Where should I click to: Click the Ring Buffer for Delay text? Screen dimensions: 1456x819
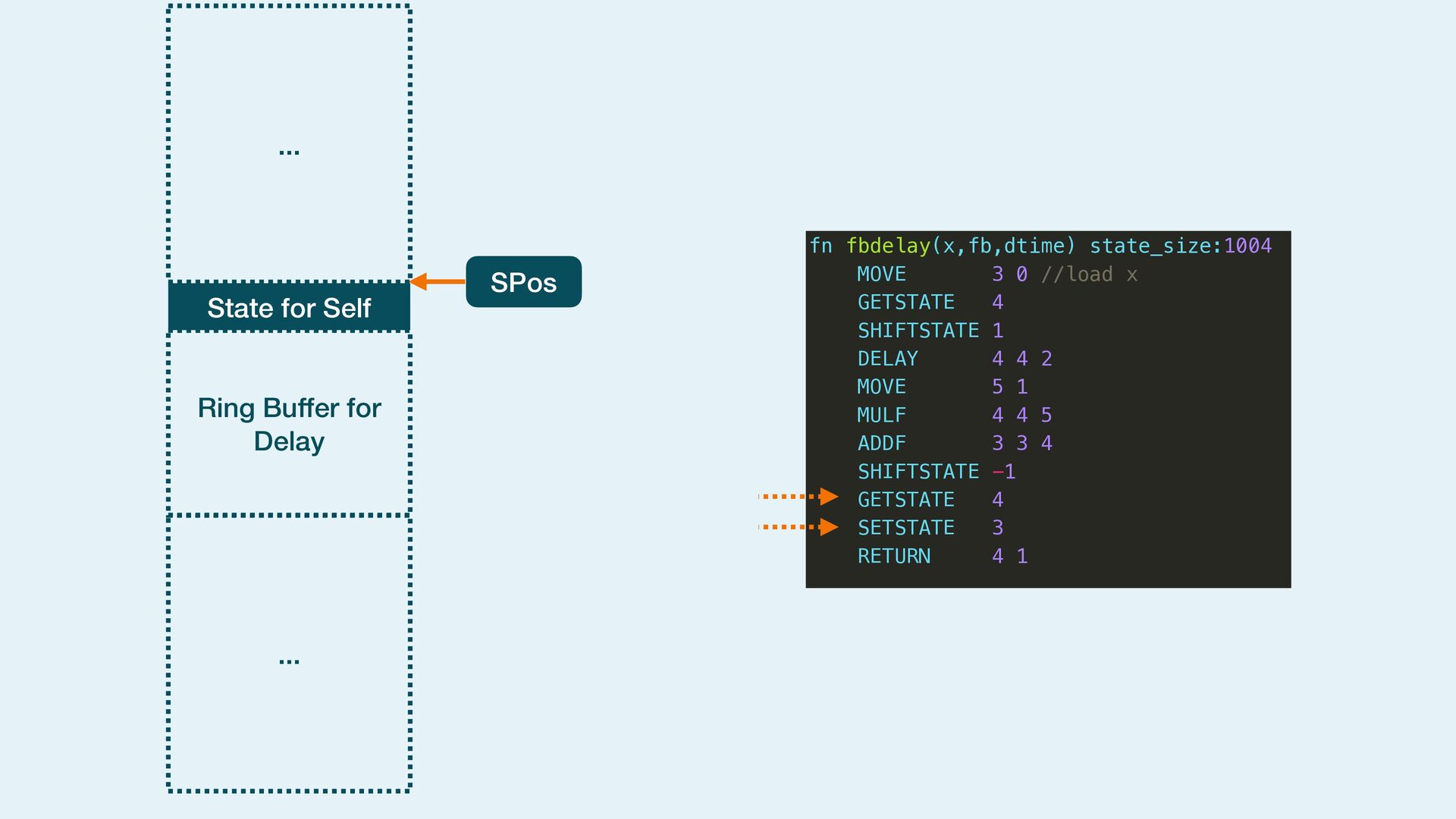point(289,425)
